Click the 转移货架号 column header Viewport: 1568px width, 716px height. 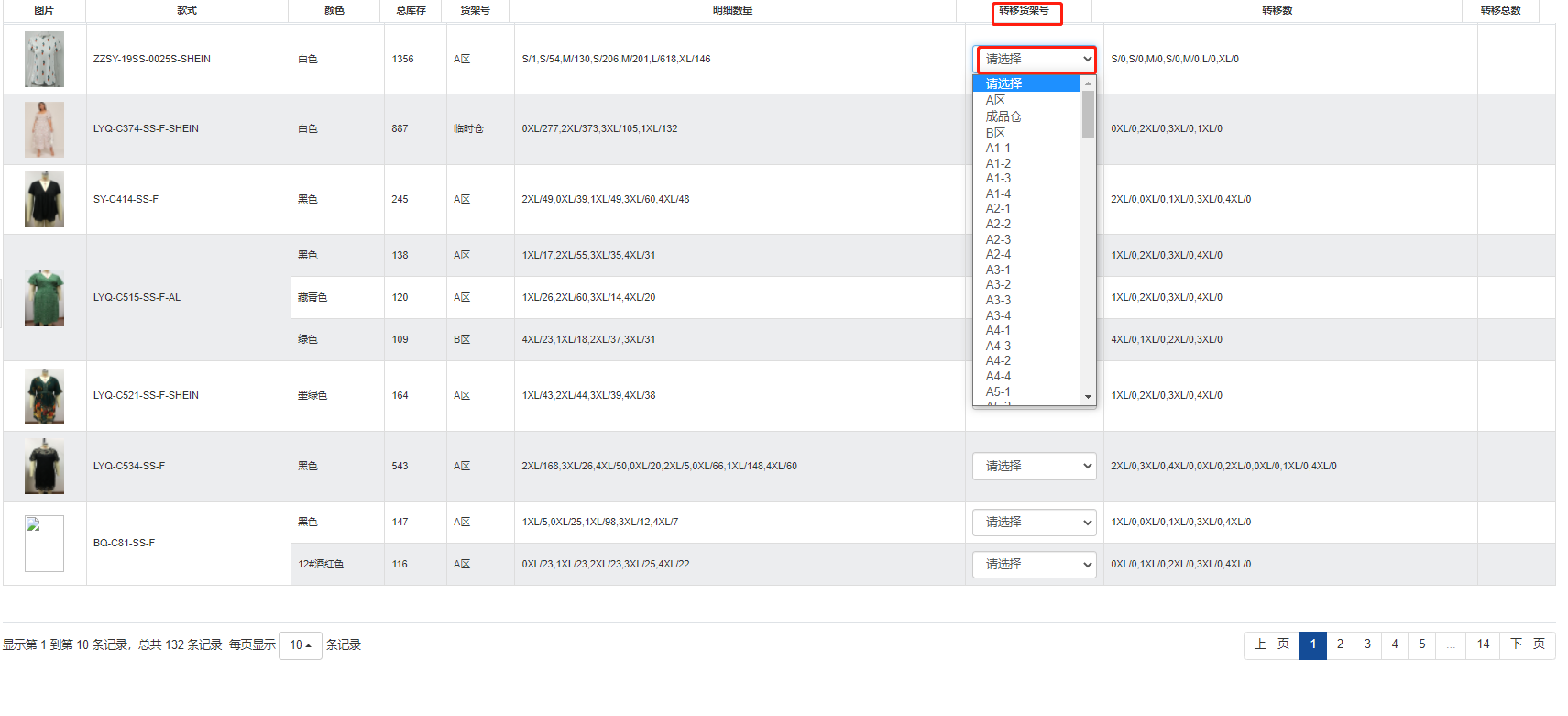pos(1025,11)
